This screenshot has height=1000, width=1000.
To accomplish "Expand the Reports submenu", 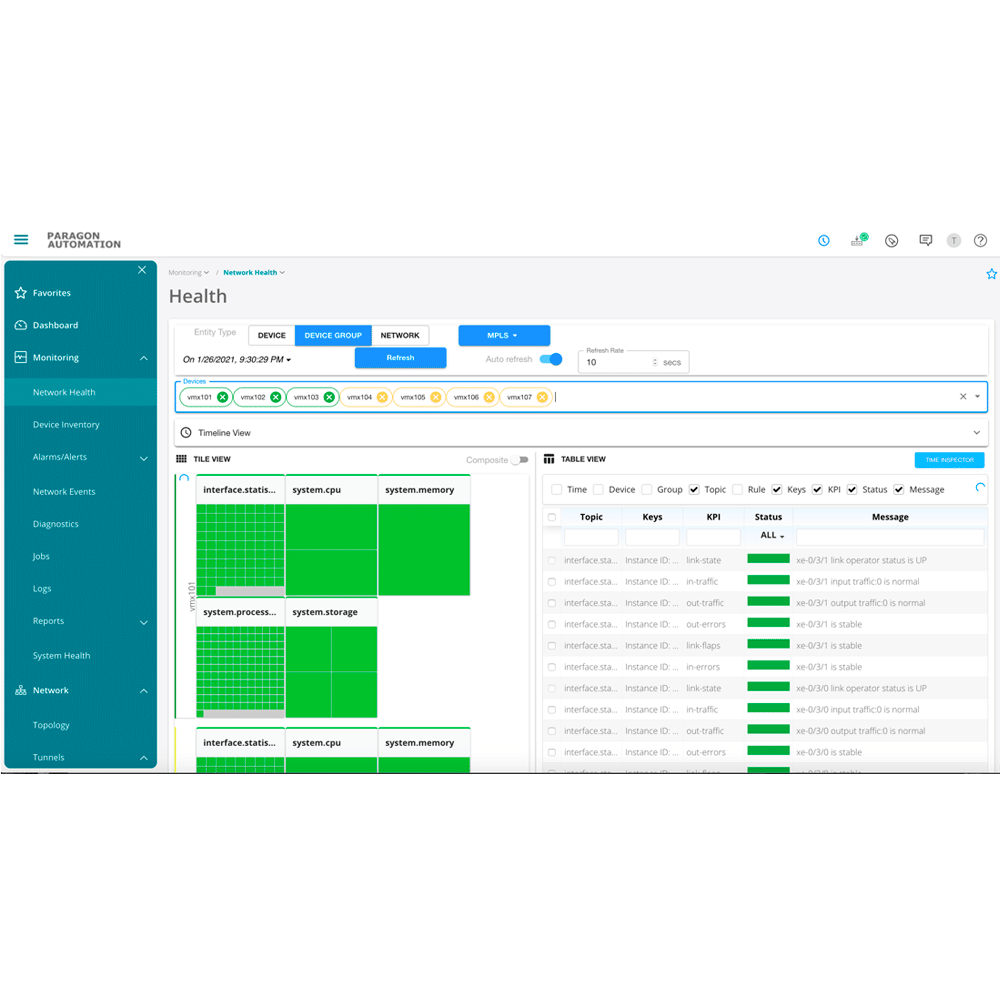I will tap(143, 622).
